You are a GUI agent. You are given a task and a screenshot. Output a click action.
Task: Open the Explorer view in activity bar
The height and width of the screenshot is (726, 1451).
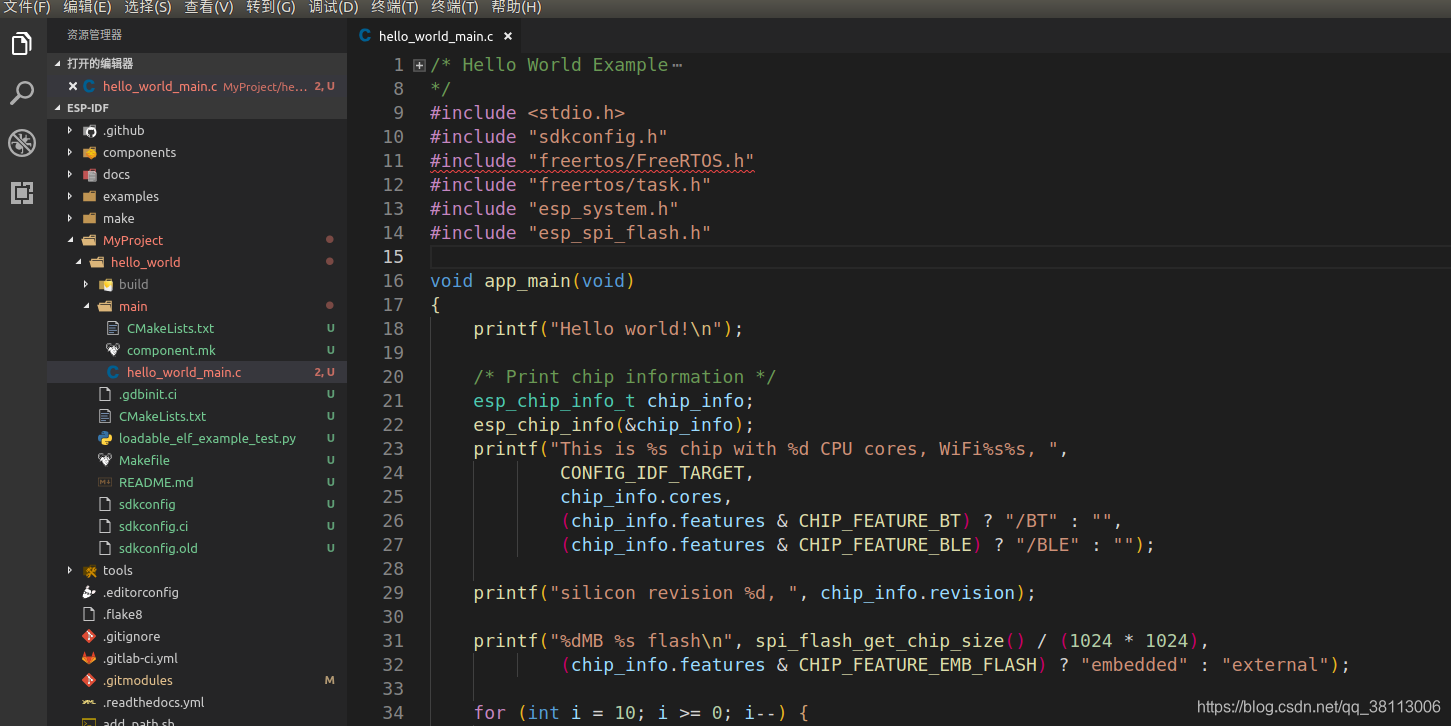tap(22, 44)
